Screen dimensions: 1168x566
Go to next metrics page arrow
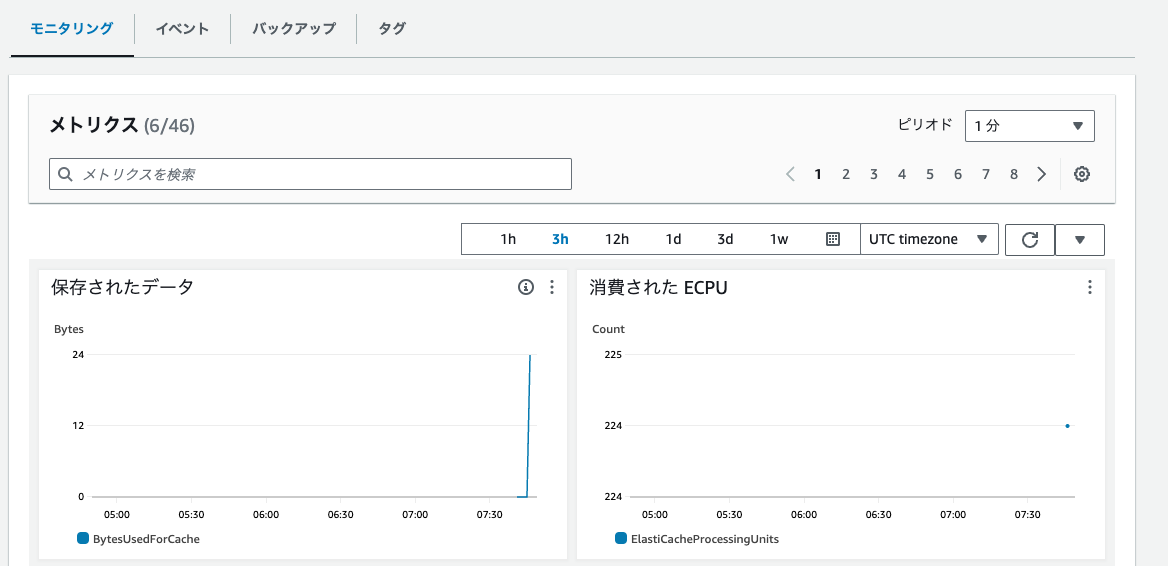[x=1042, y=174]
